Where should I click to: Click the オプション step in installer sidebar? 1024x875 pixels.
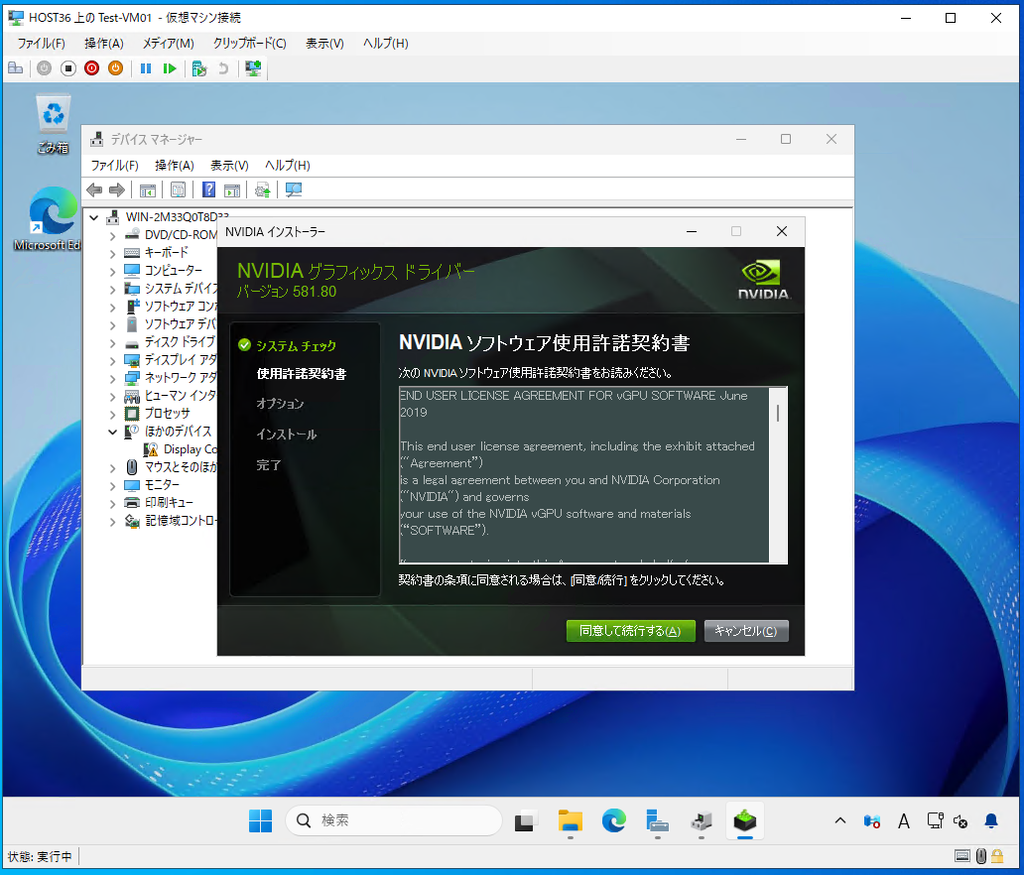click(x=280, y=404)
